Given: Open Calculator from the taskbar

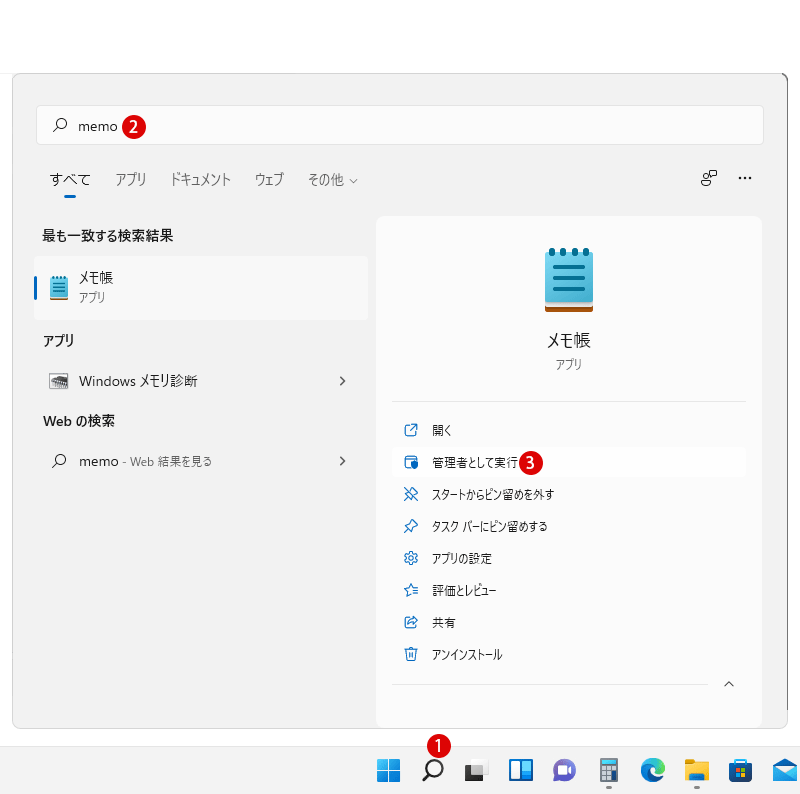Looking at the screenshot, I should coord(608,770).
